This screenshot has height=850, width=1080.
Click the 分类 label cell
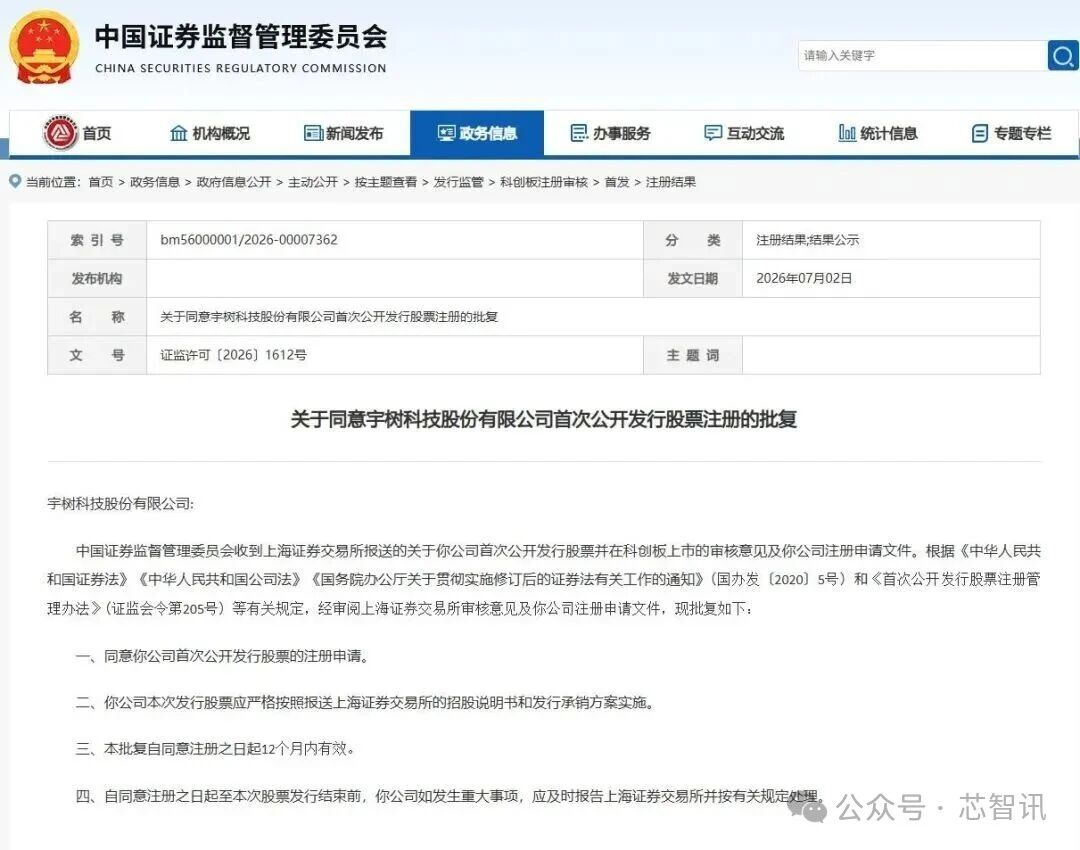[693, 240]
